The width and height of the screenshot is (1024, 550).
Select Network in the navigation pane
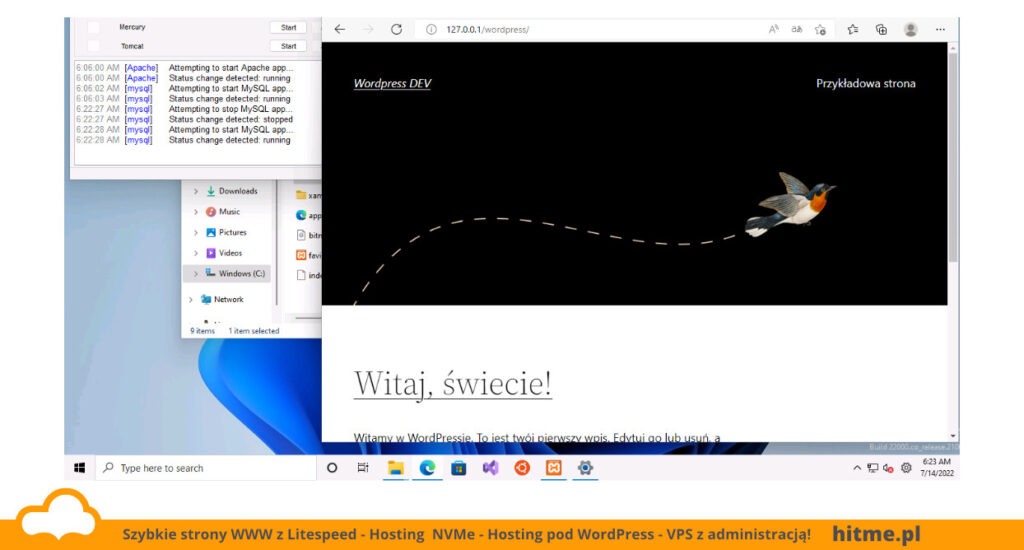(x=228, y=300)
